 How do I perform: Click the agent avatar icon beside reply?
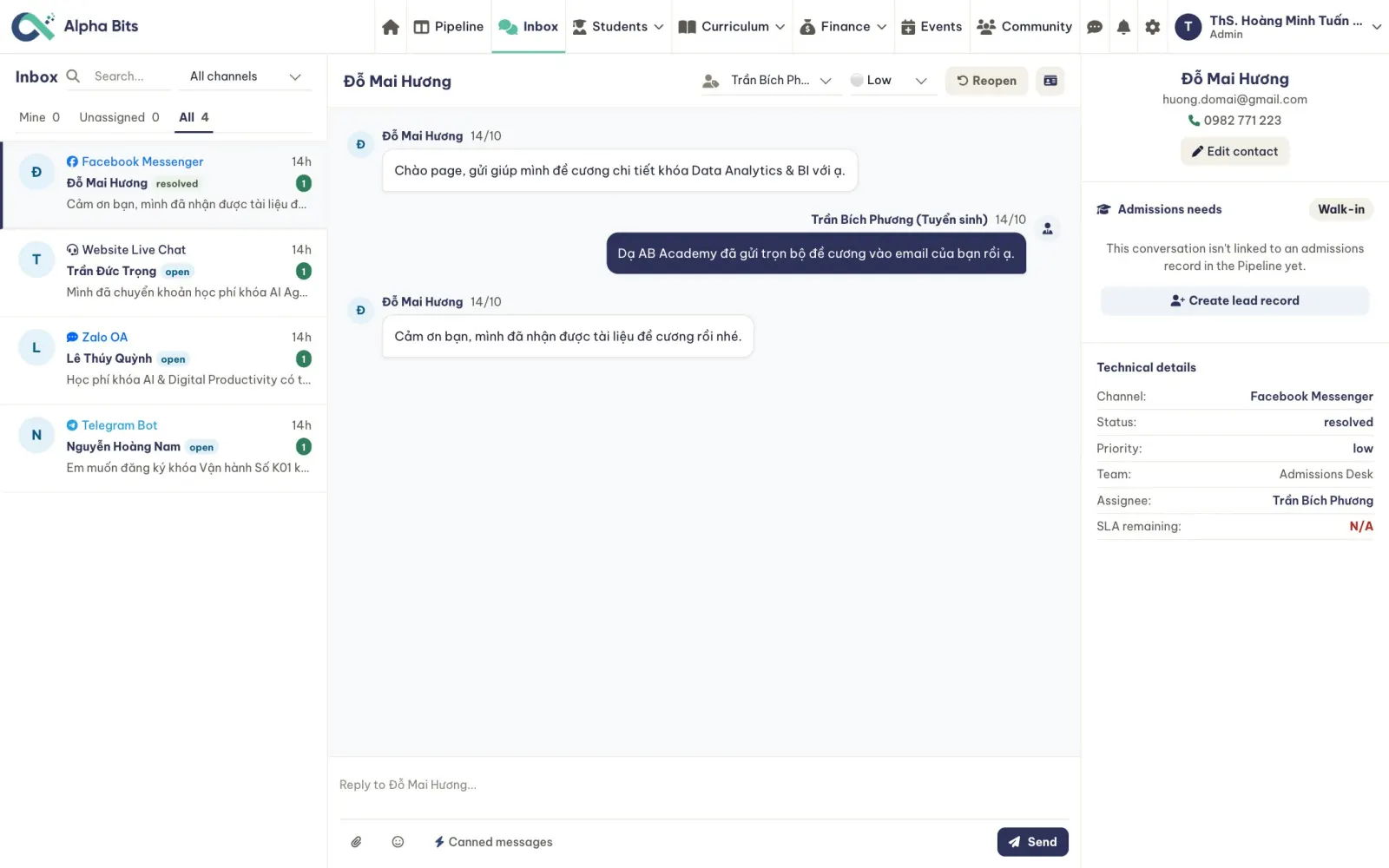tap(1048, 229)
